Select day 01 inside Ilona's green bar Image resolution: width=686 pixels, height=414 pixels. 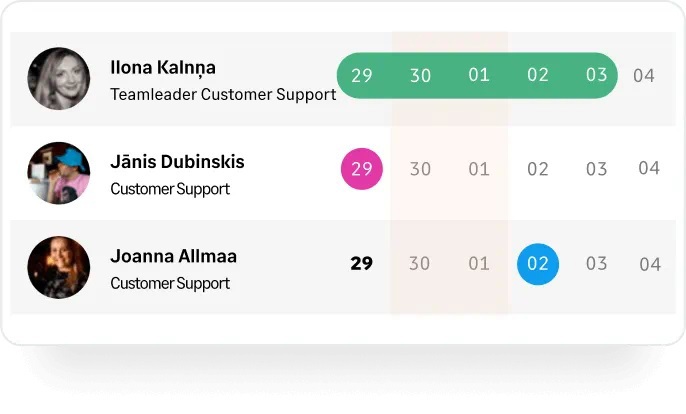pos(479,75)
